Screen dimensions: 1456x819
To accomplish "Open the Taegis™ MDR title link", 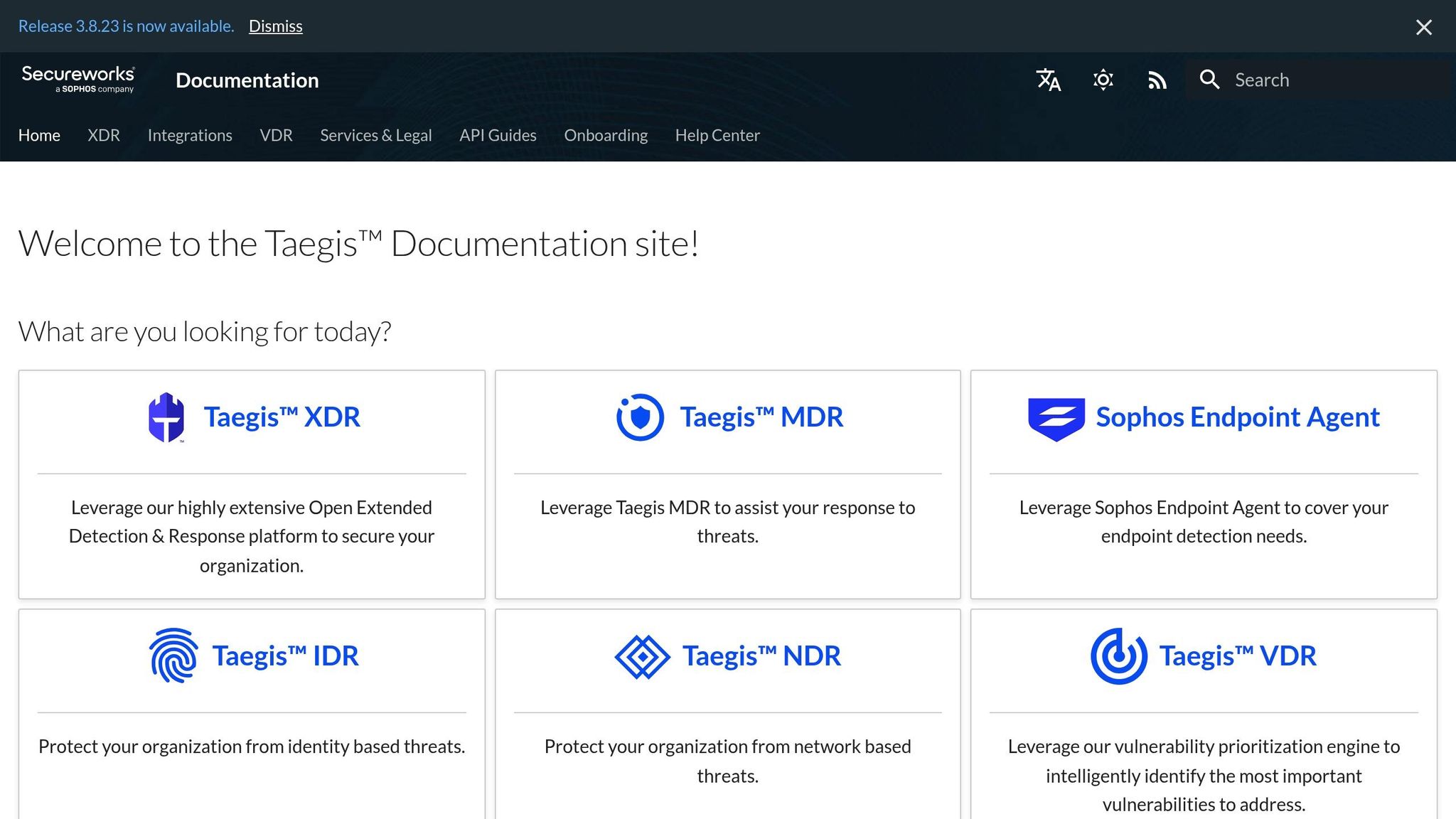I will click(761, 417).
